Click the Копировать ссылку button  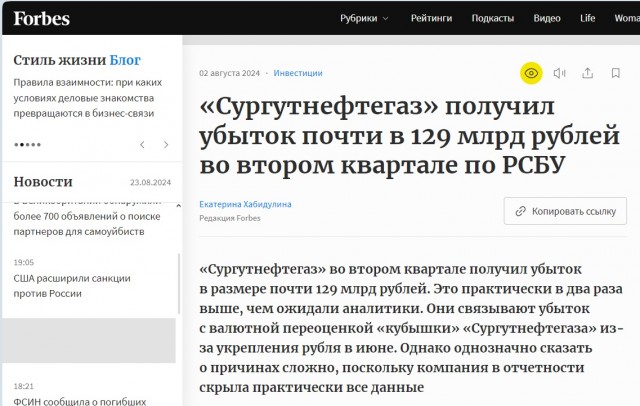[565, 211]
